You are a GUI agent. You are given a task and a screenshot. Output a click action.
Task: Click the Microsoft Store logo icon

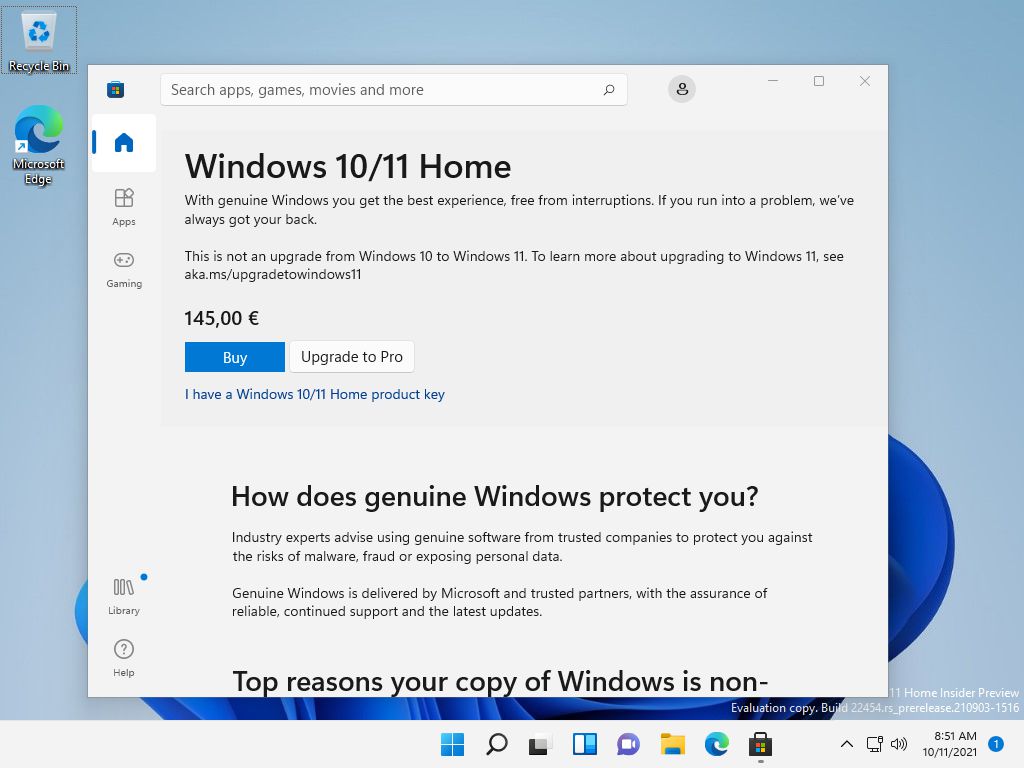pos(116,89)
